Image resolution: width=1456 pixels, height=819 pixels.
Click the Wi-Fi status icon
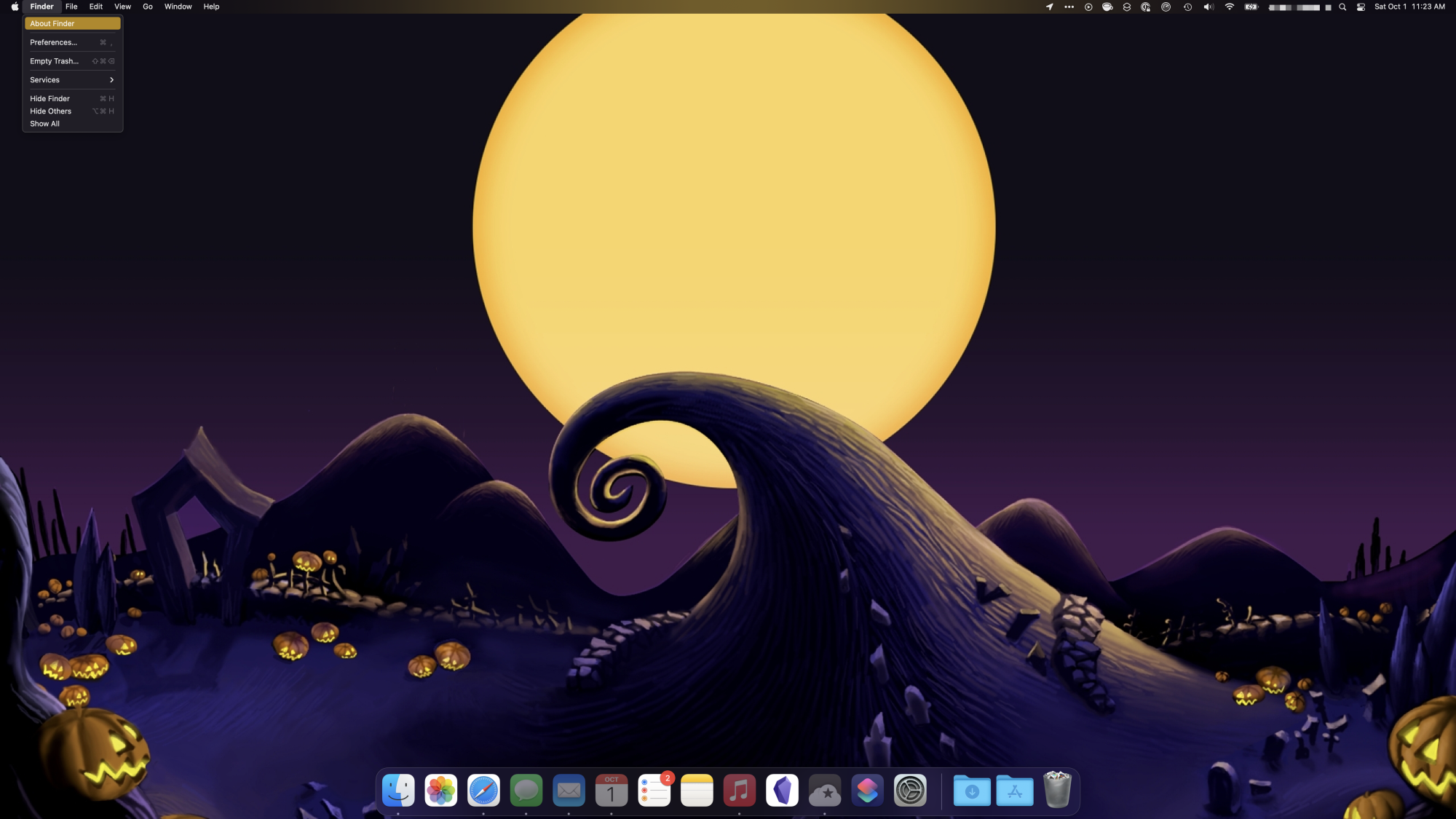click(x=1230, y=7)
